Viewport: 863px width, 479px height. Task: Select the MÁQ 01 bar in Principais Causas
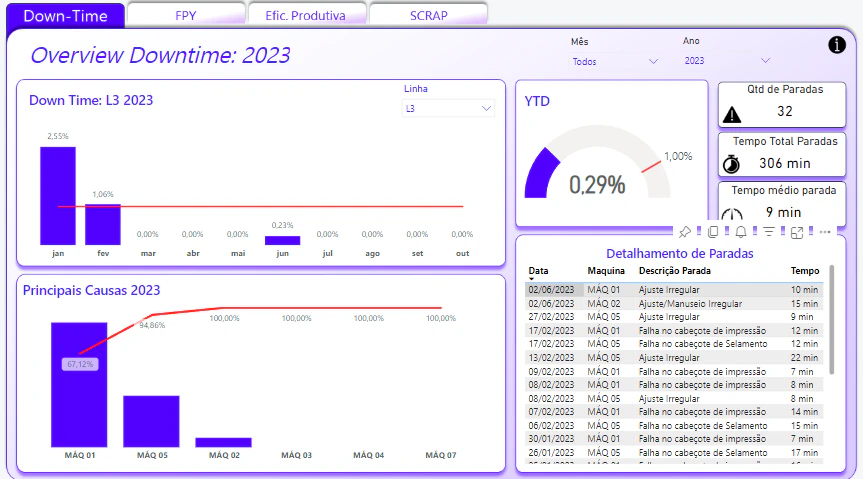point(79,384)
